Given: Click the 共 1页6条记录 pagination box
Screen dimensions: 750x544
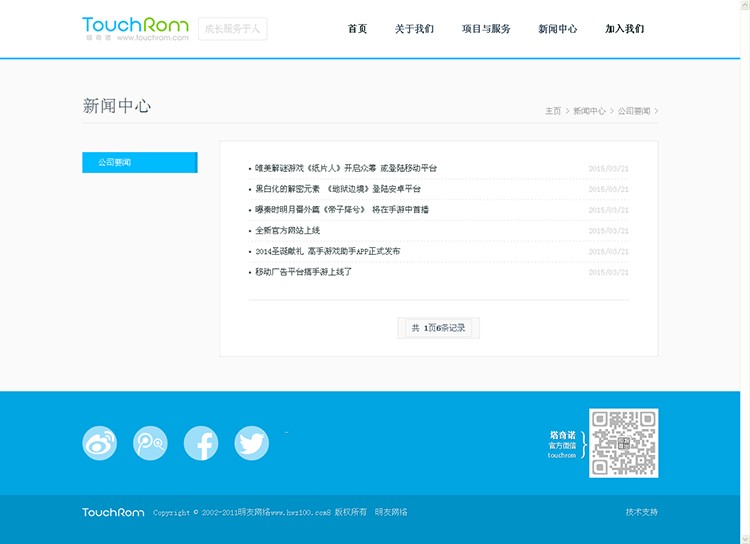Looking at the screenshot, I should [x=439, y=328].
